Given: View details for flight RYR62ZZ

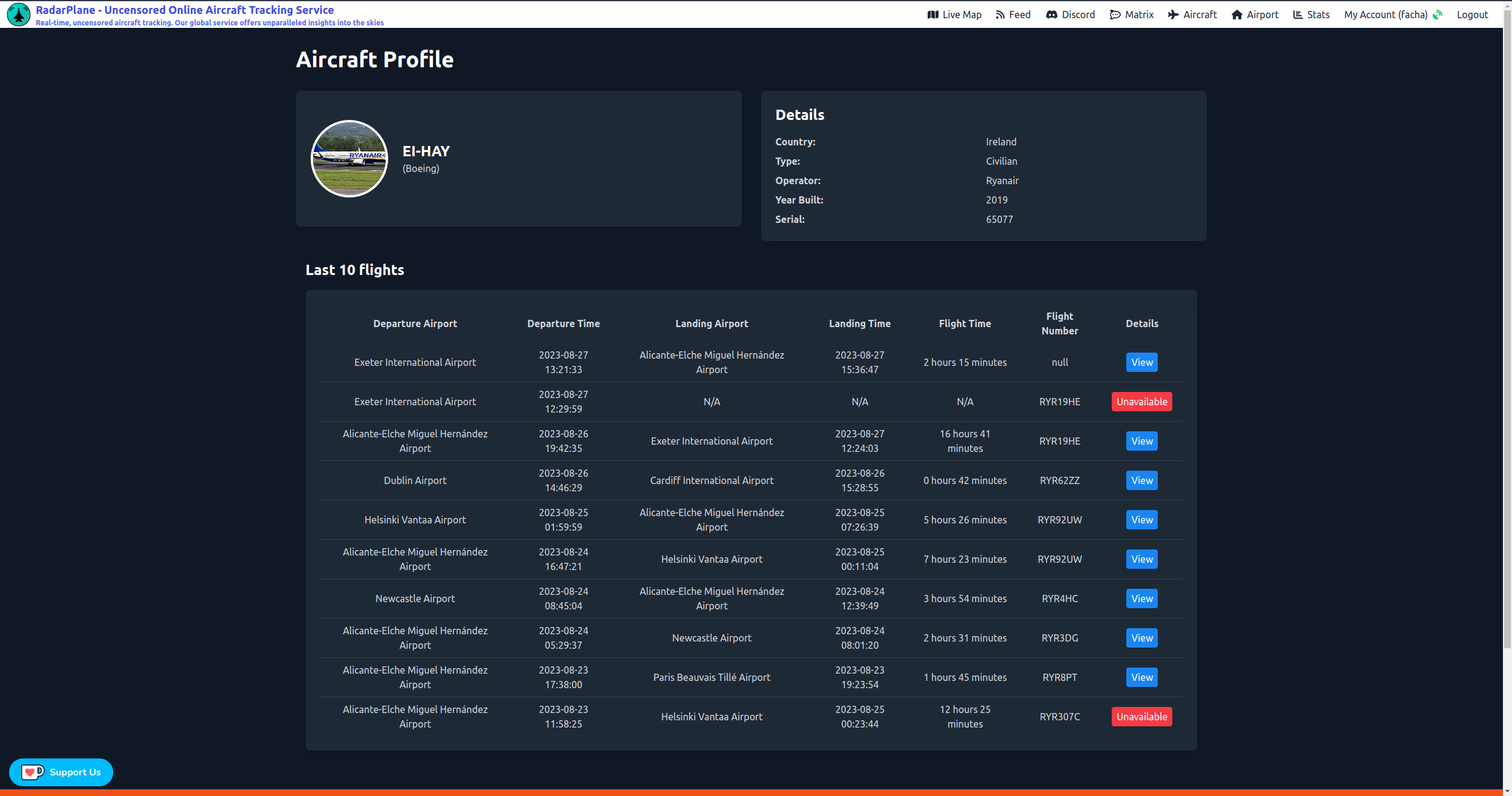Looking at the screenshot, I should tap(1141, 480).
